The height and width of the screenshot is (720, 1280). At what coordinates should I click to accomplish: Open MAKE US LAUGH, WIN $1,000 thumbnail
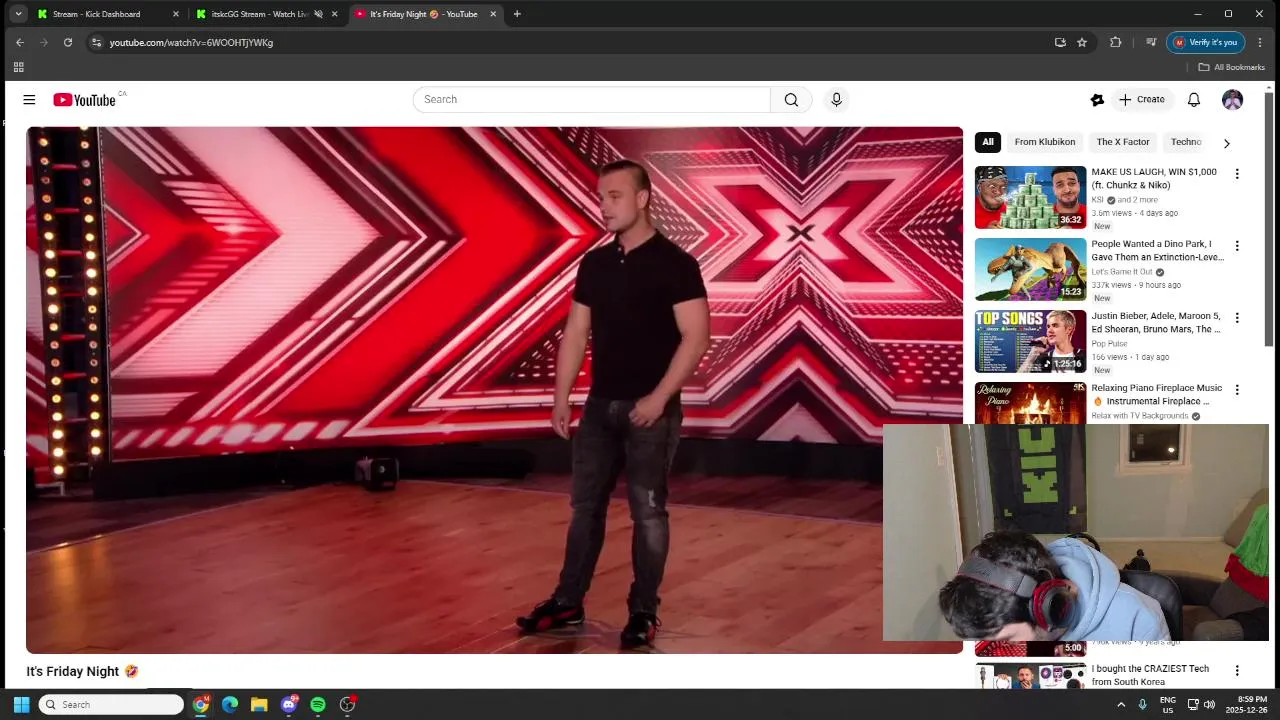pos(1030,197)
